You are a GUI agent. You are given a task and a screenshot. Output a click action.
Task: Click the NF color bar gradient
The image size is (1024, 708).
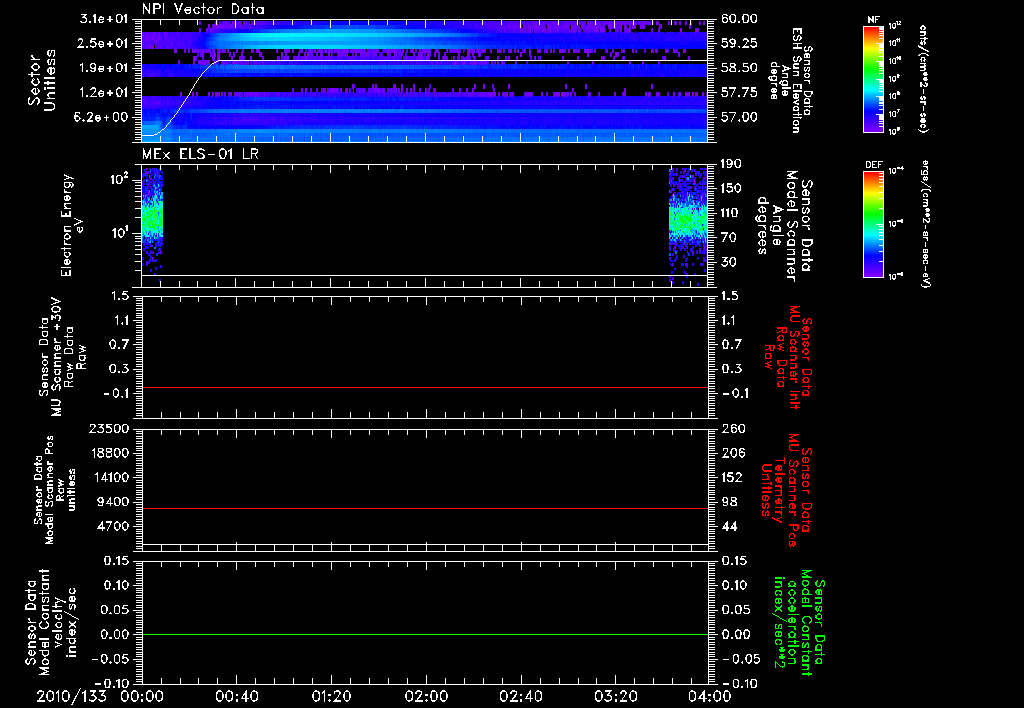[873, 78]
